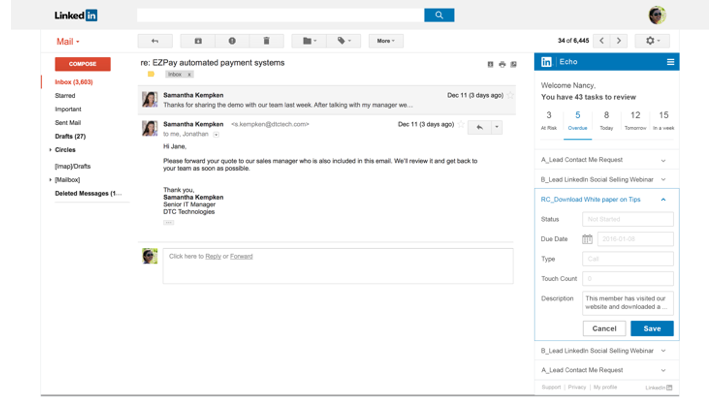This screenshot has width=720, height=405.
Task: Star the expanded Dec 11 message
Action: 462,125
